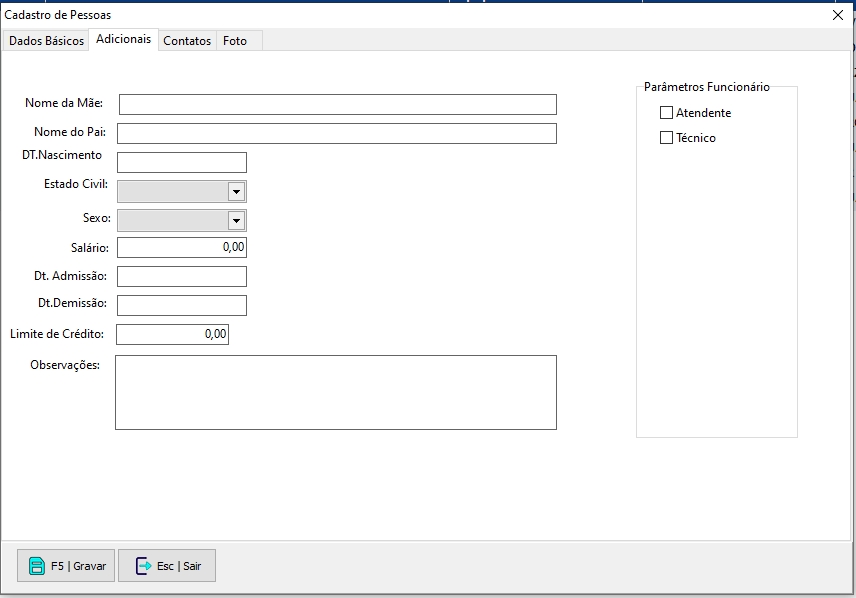
Task: Click the Salário amount field
Action: [x=181, y=247]
